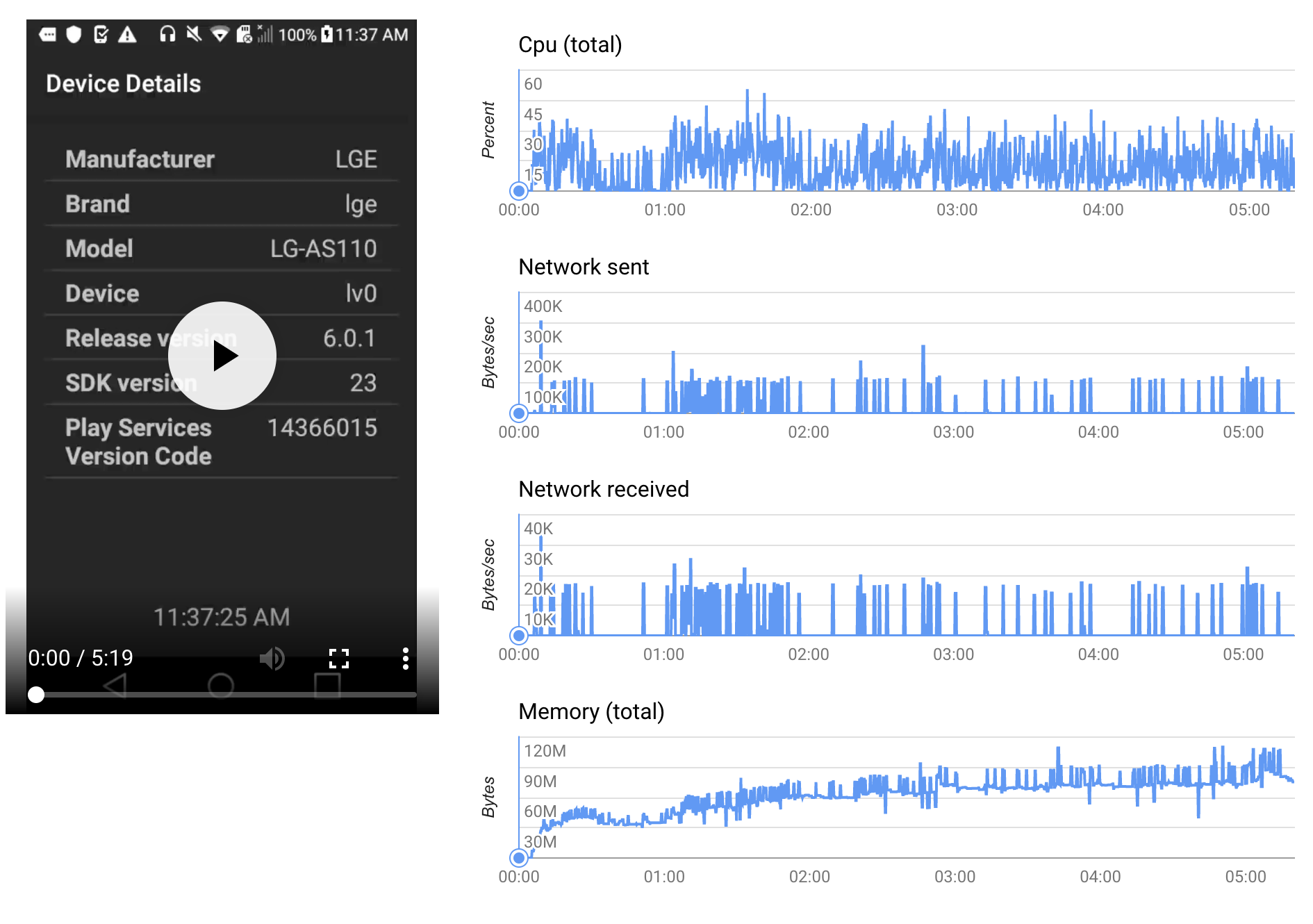Click 02:00 on the Memory chart axis

coord(809,877)
